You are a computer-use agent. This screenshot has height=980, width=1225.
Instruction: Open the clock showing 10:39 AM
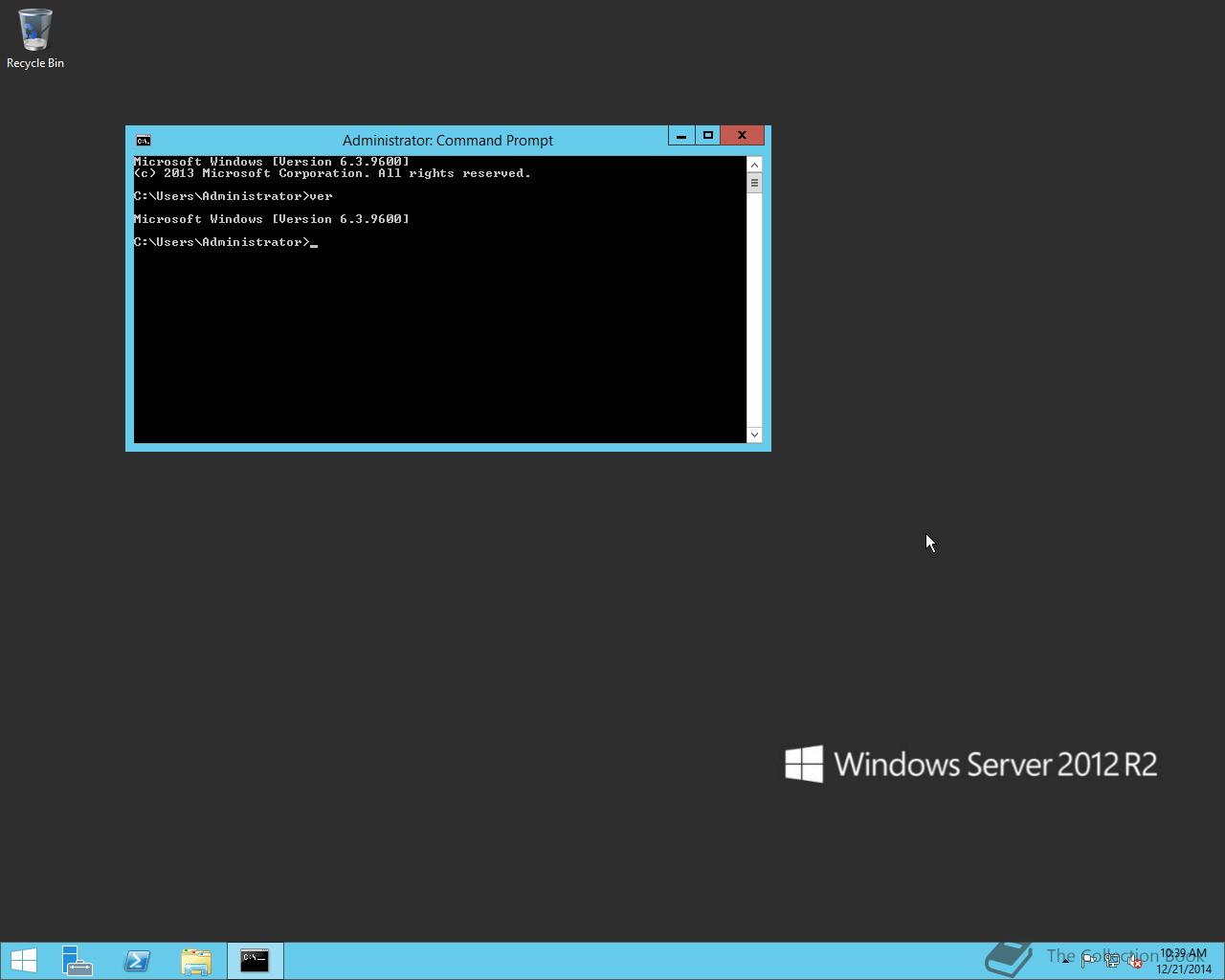(x=1183, y=961)
